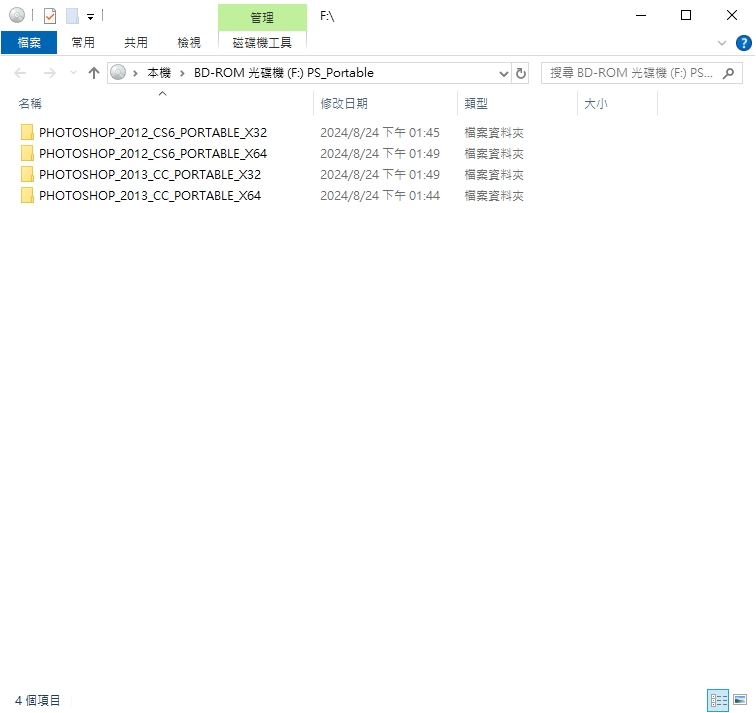This screenshot has width=756, height=713.
Task: Navigate to 本機 in the address bar
Action: tap(159, 73)
